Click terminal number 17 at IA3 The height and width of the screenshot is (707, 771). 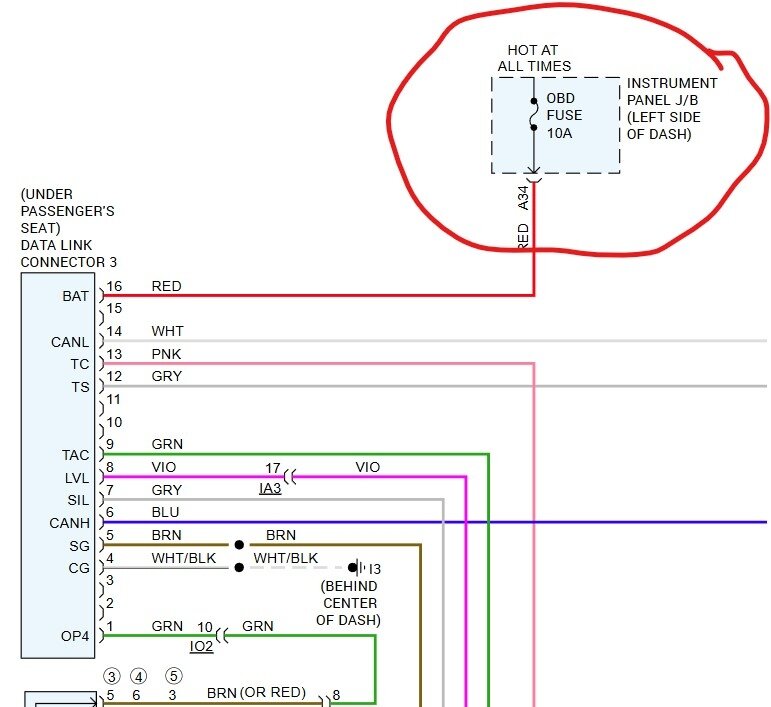(273, 468)
